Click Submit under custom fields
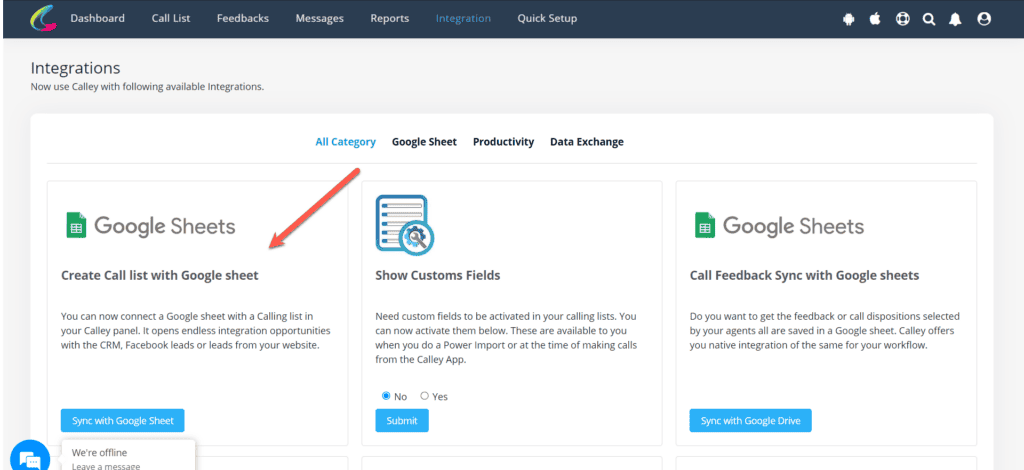1024x470 pixels. click(x=402, y=420)
